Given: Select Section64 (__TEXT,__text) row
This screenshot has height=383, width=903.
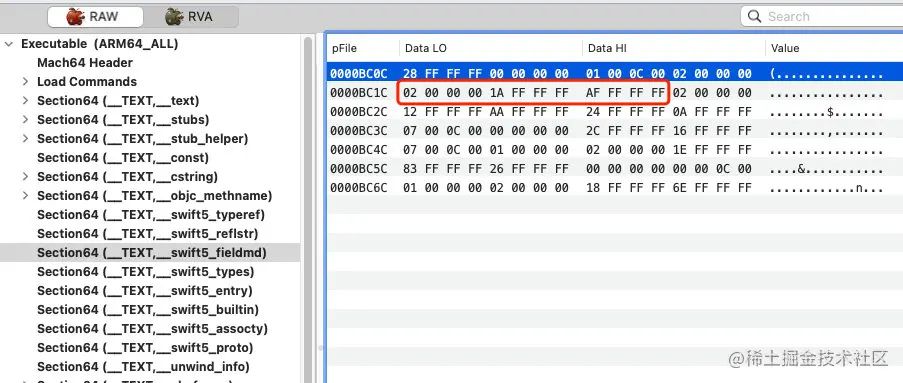Looking at the screenshot, I should [118, 101].
